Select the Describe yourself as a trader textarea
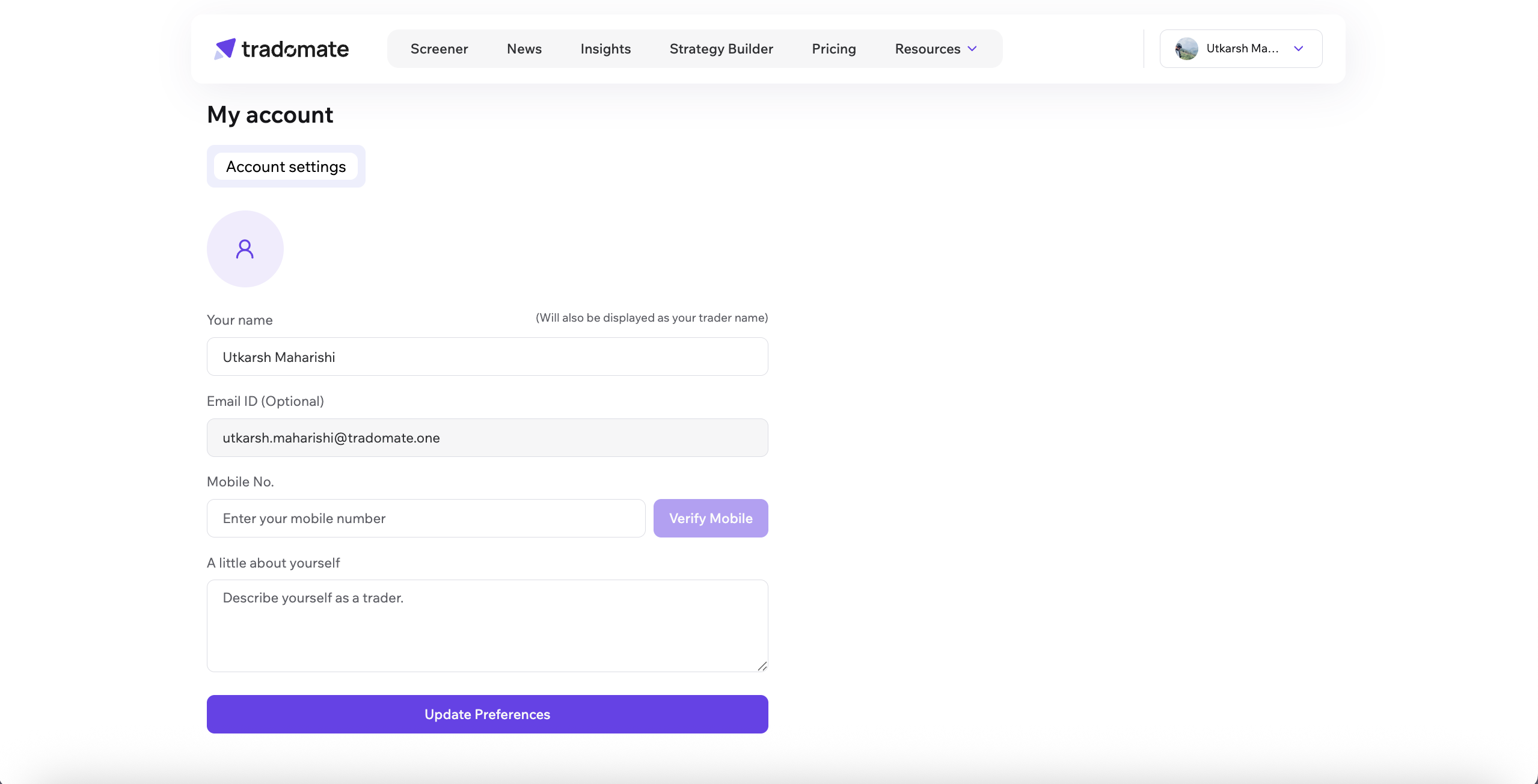 coord(487,625)
